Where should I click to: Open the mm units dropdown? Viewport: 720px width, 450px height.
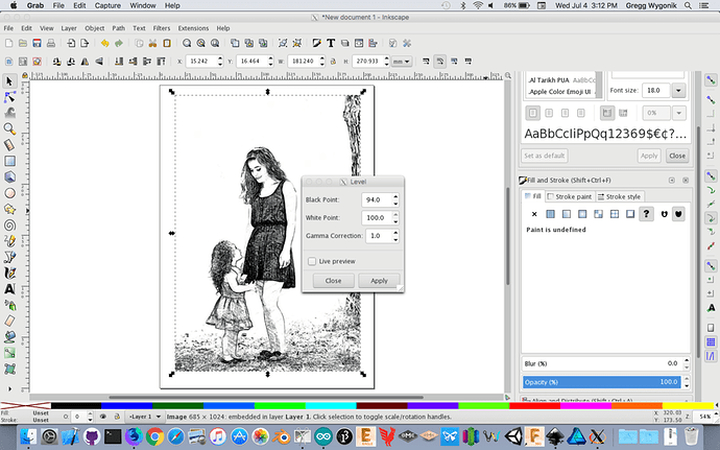[x=401, y=61]
